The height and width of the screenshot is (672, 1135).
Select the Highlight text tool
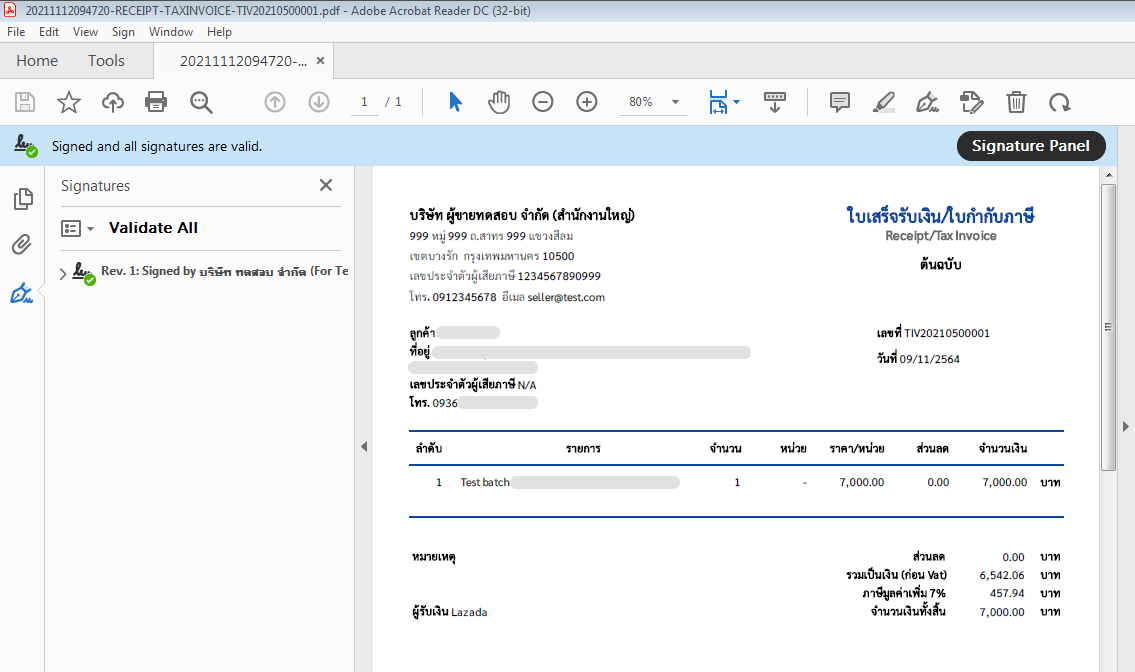tap(883, 101)
